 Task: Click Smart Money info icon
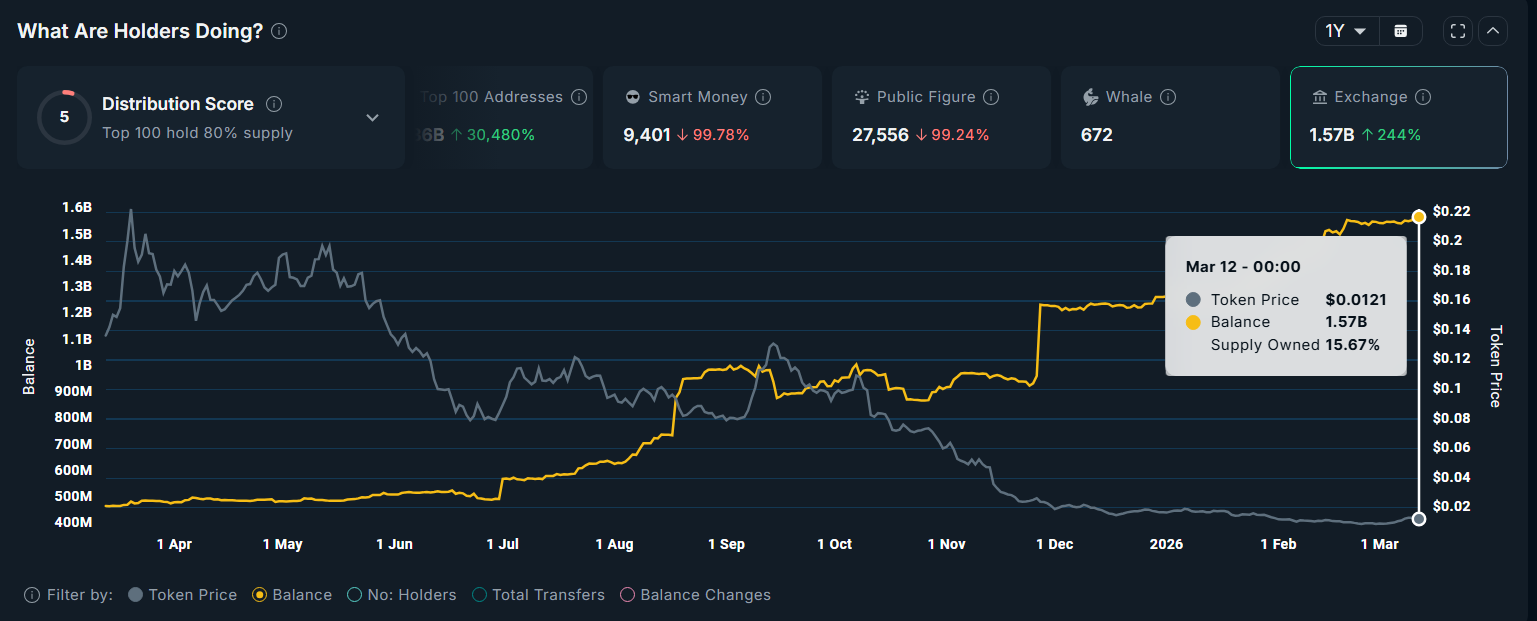[763, 97]
